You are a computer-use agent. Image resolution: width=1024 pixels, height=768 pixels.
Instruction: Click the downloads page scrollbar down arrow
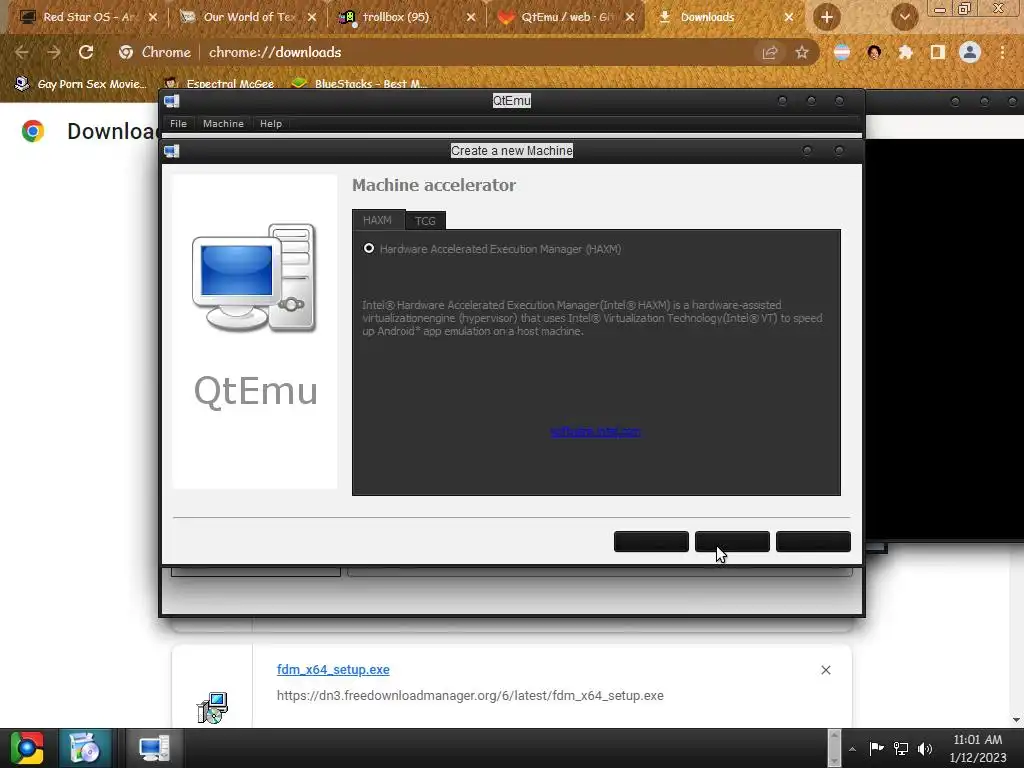[x=1016, y=720]
